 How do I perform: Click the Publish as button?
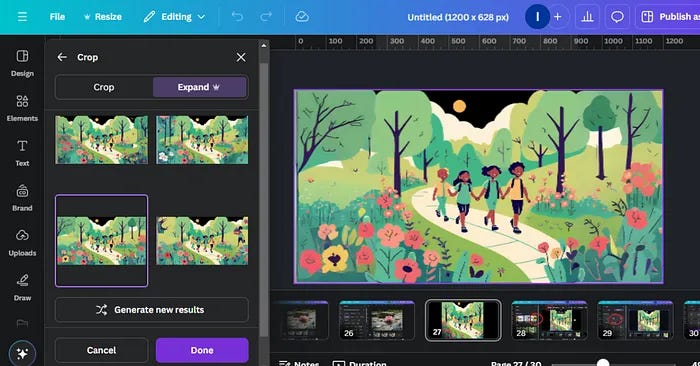coord(668,17)
